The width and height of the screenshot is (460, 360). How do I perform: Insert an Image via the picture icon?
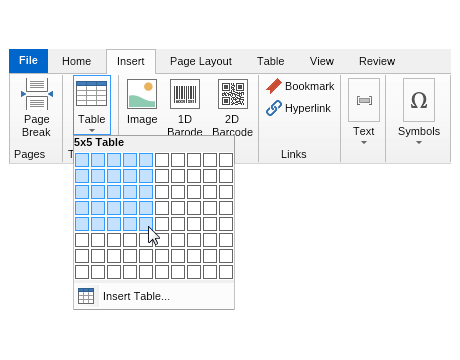(x=142, y=94)
